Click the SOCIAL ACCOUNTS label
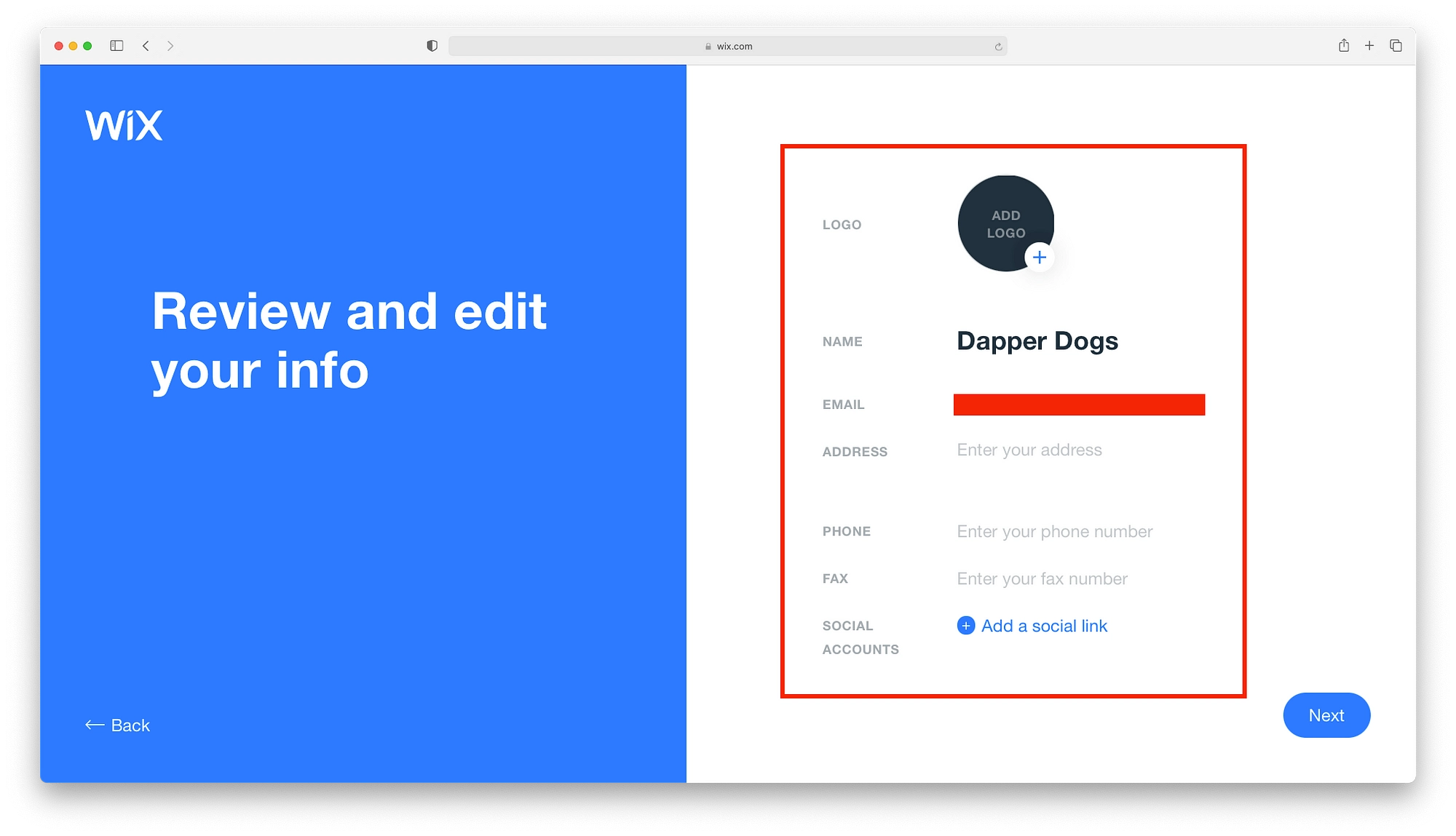The height and width of the screenshot is (836, 1456). point(860,637)
